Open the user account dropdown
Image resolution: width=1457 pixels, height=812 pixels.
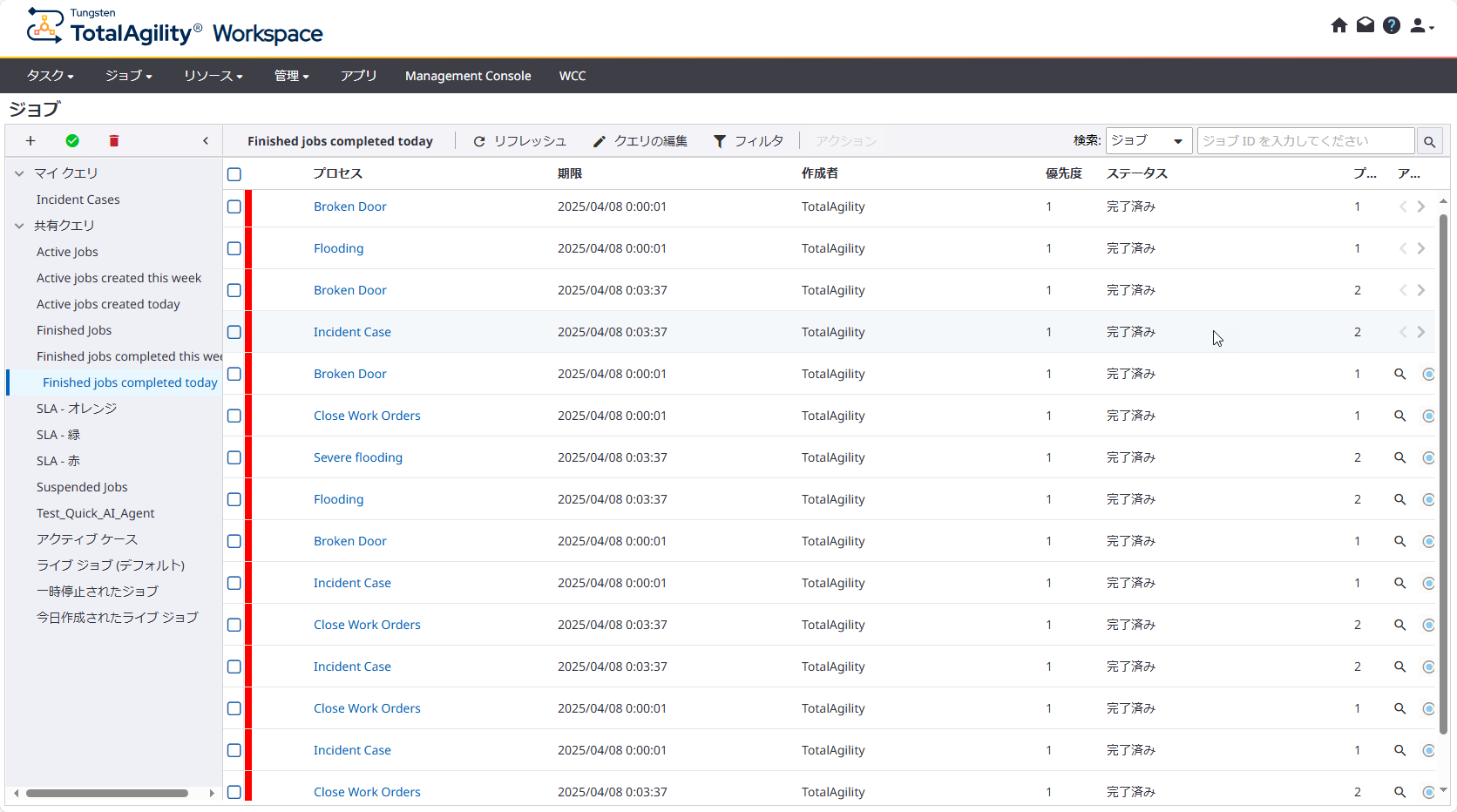click(x=1421, y=26)
